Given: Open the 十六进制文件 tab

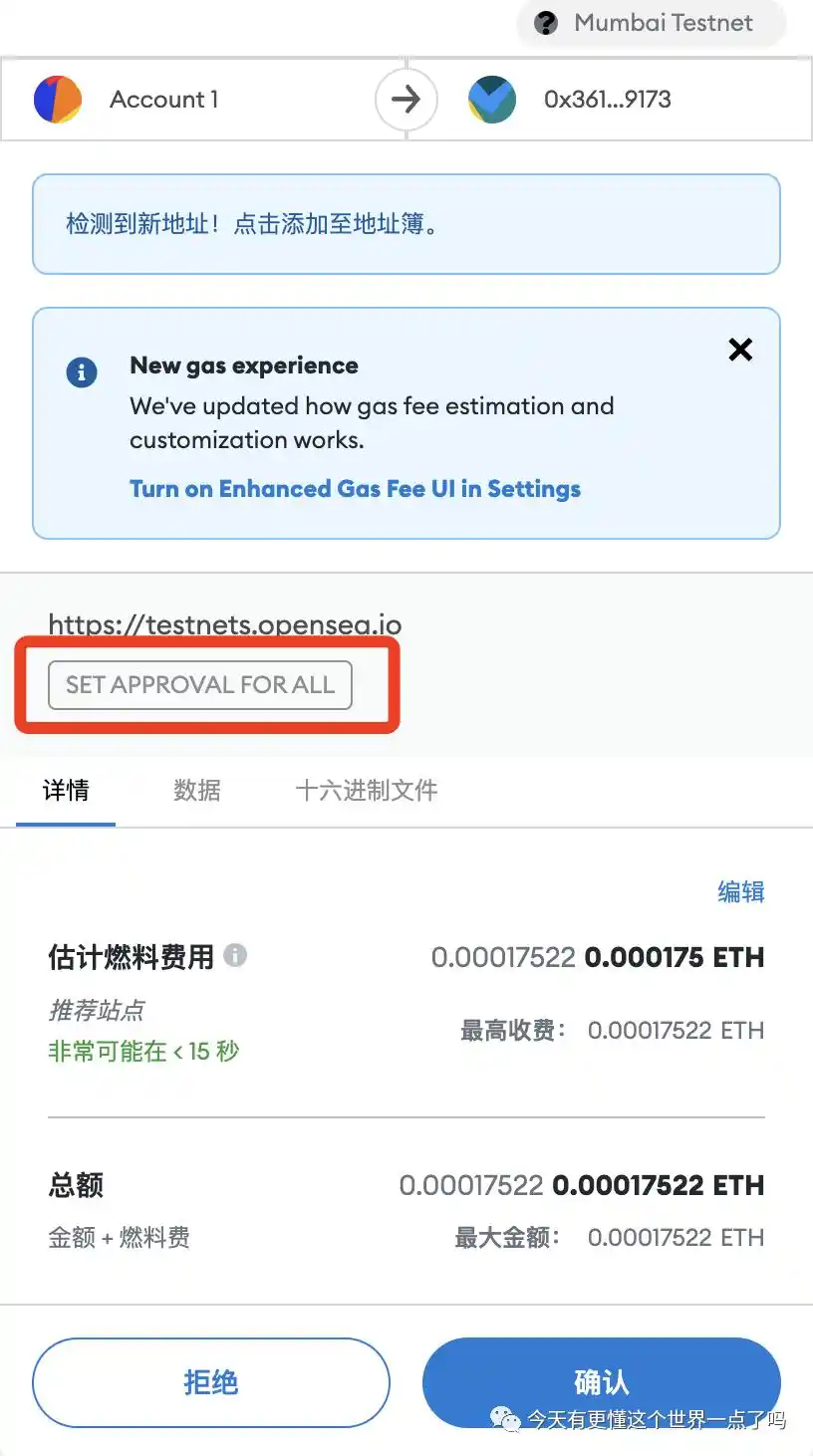Looking at the screenshot, I should 367,791.
